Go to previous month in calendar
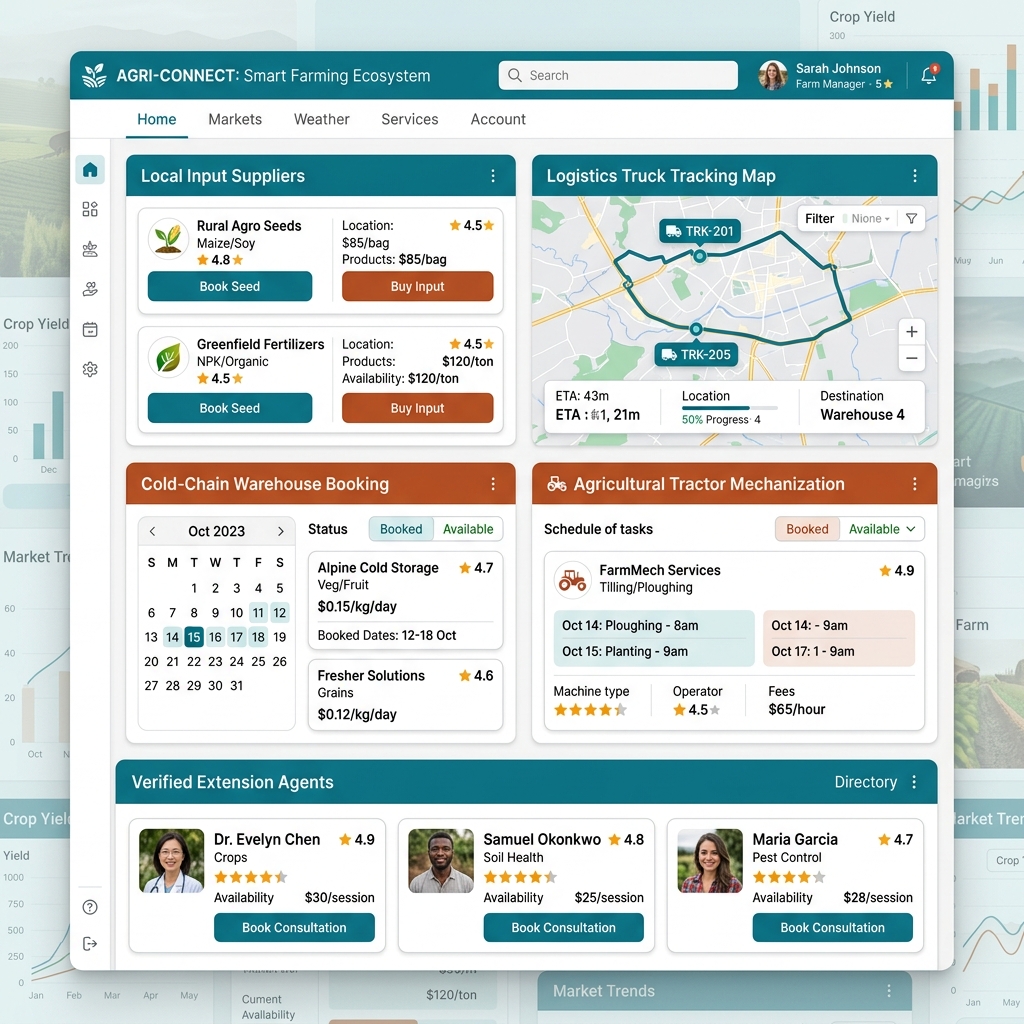Viewport: 1024px width, 1024px height. [x=152, y=532]
